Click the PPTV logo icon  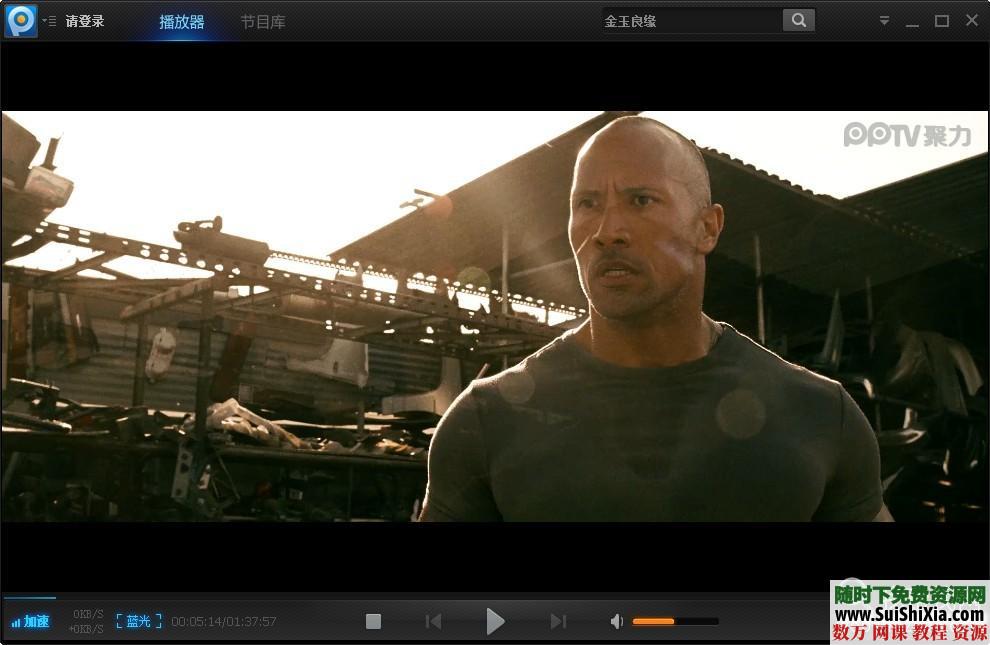[21, 20]
